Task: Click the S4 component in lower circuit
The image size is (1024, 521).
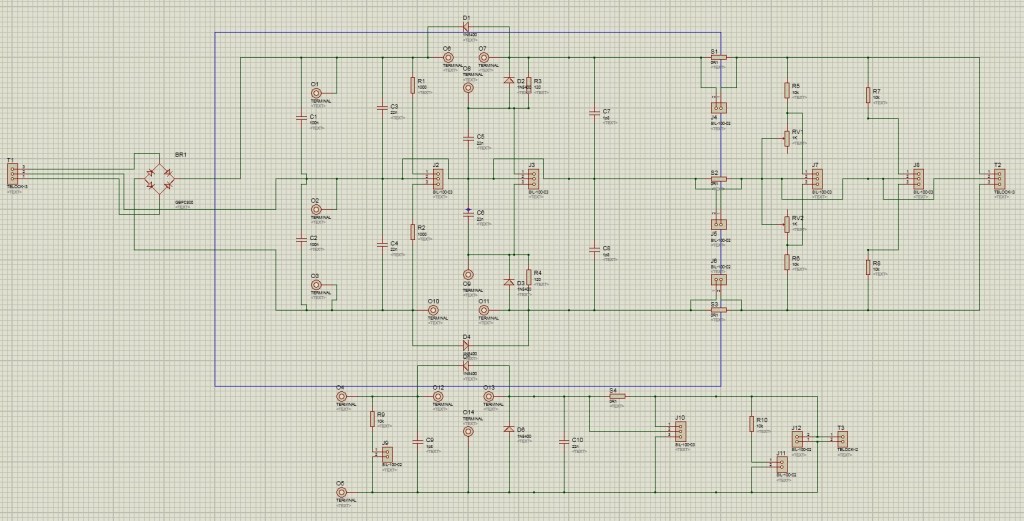Action: tap(616, 397)
